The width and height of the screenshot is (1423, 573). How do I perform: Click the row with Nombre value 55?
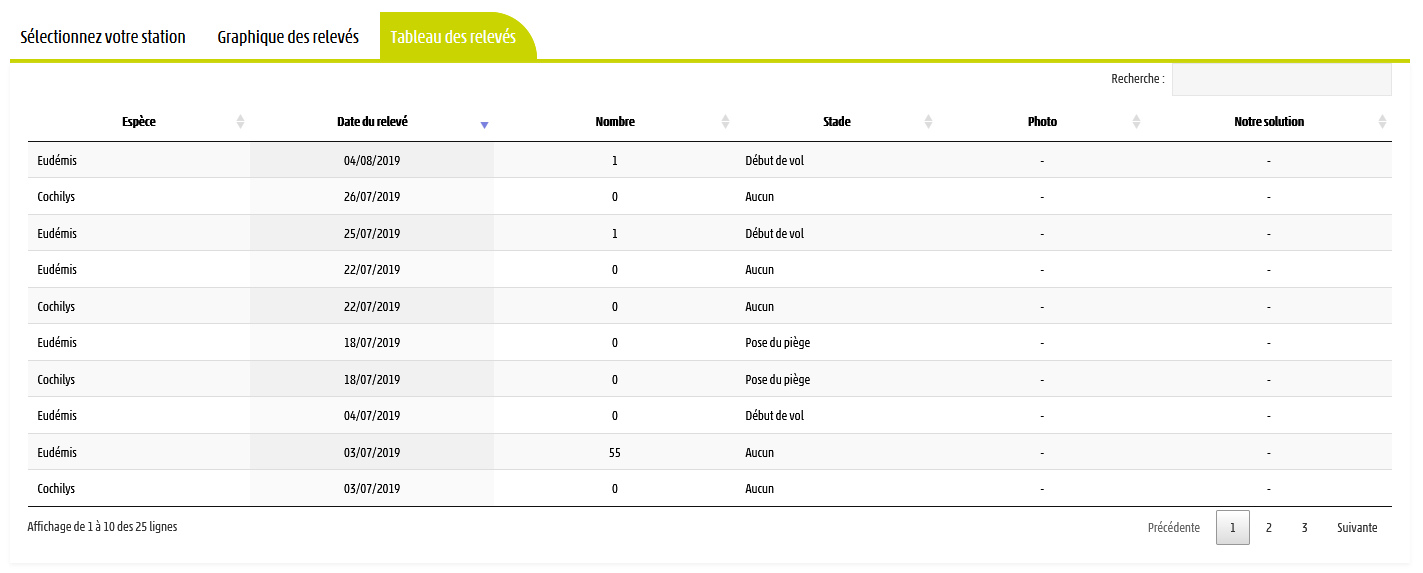click(x=710, y=452)
